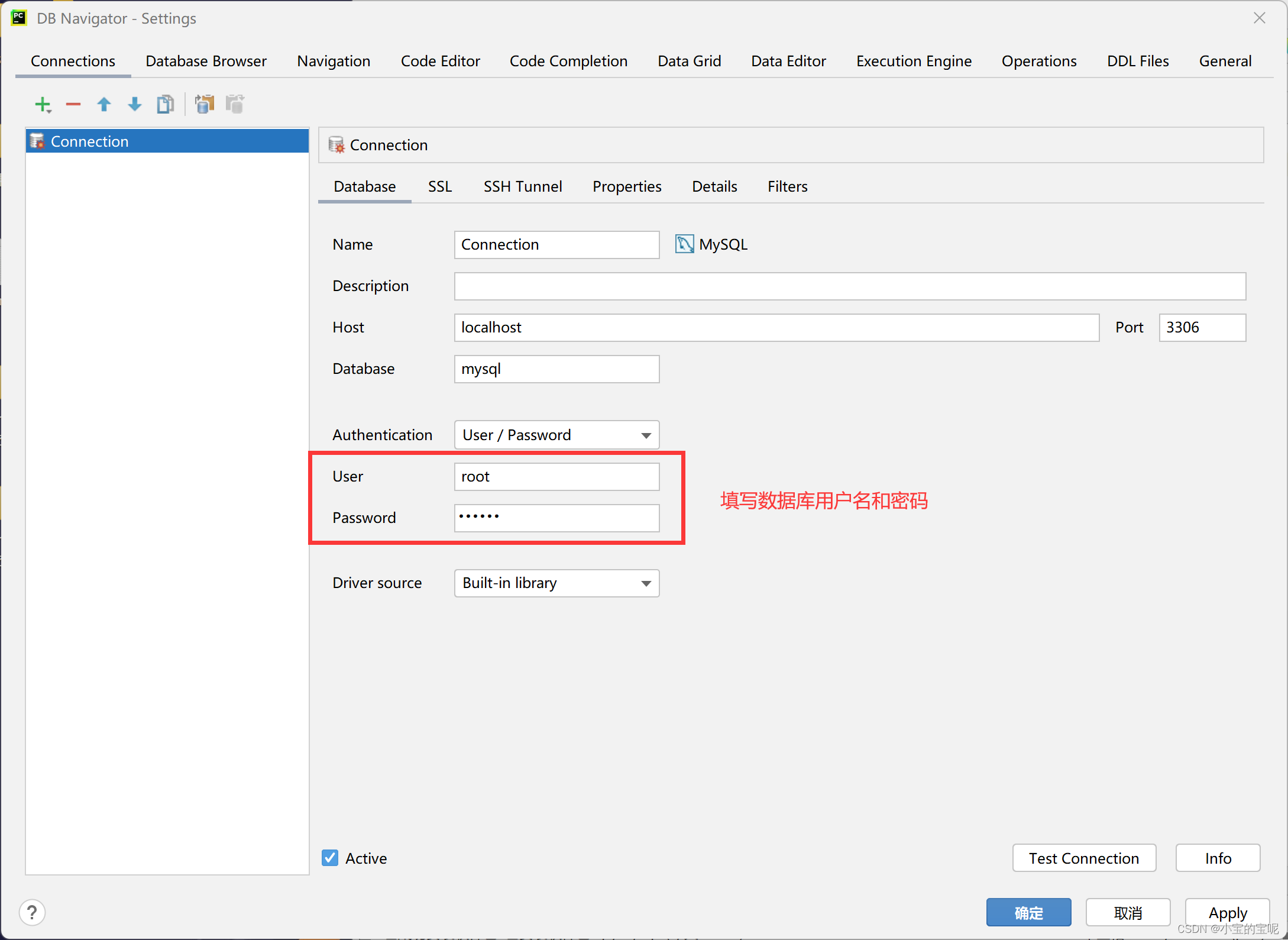Copy connection setup to clipboard icon
Viewport: 1288px width, 940px height.
204,104
